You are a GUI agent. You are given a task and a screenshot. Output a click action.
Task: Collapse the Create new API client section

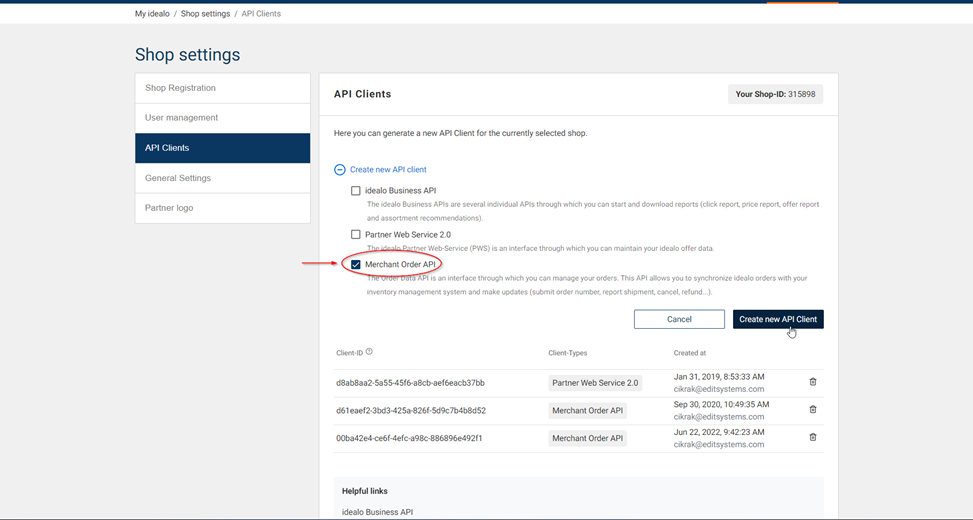coord(339,169)
